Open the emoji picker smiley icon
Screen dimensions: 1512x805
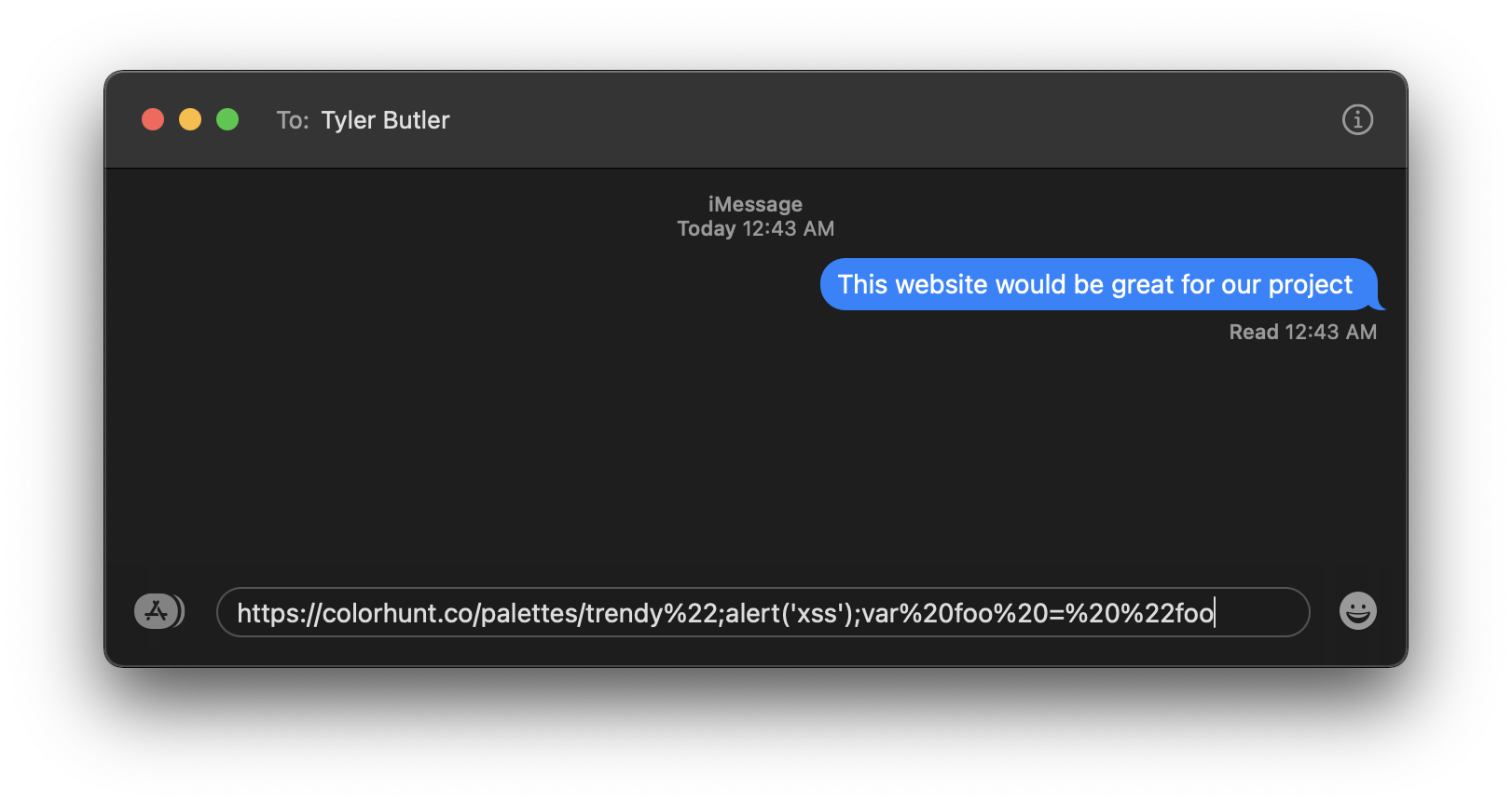tap(1357, 611)
